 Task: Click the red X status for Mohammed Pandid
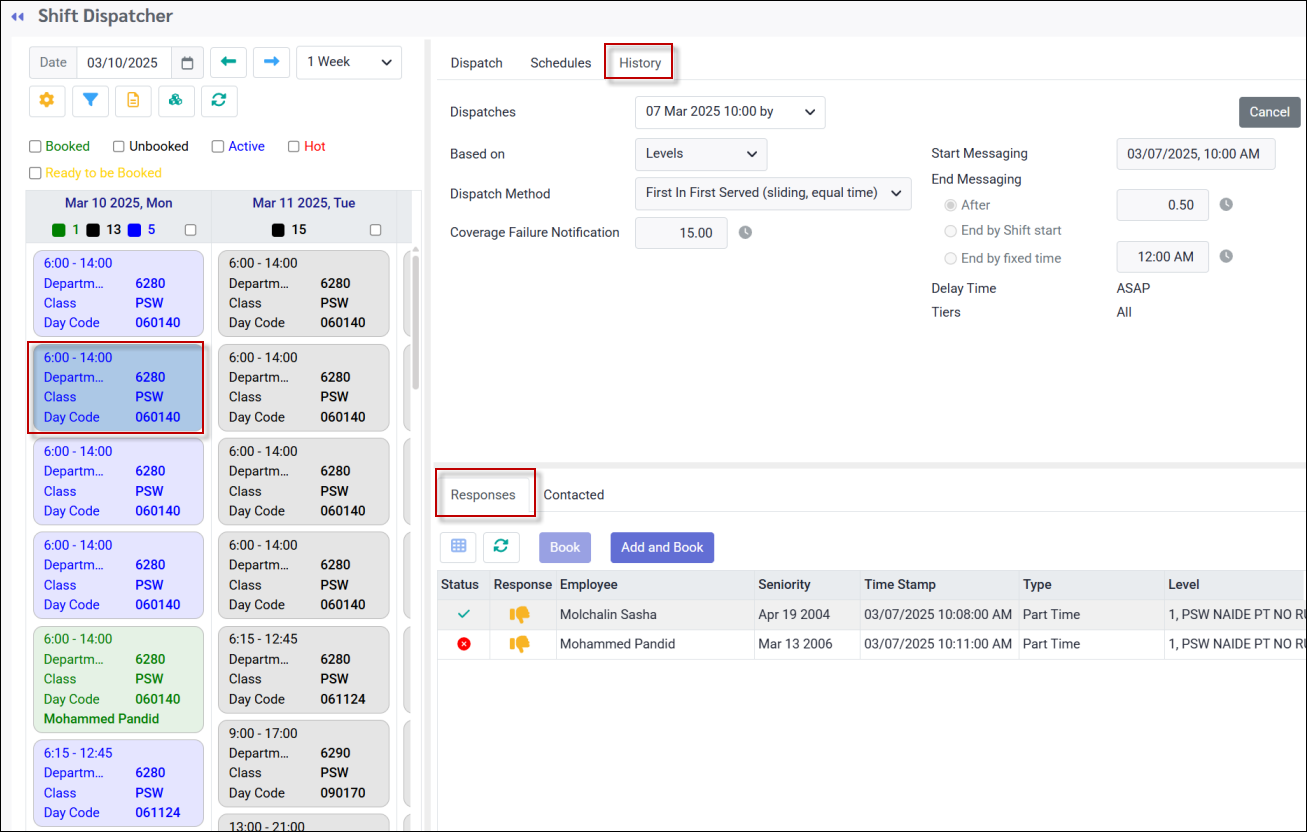(464, 644)
